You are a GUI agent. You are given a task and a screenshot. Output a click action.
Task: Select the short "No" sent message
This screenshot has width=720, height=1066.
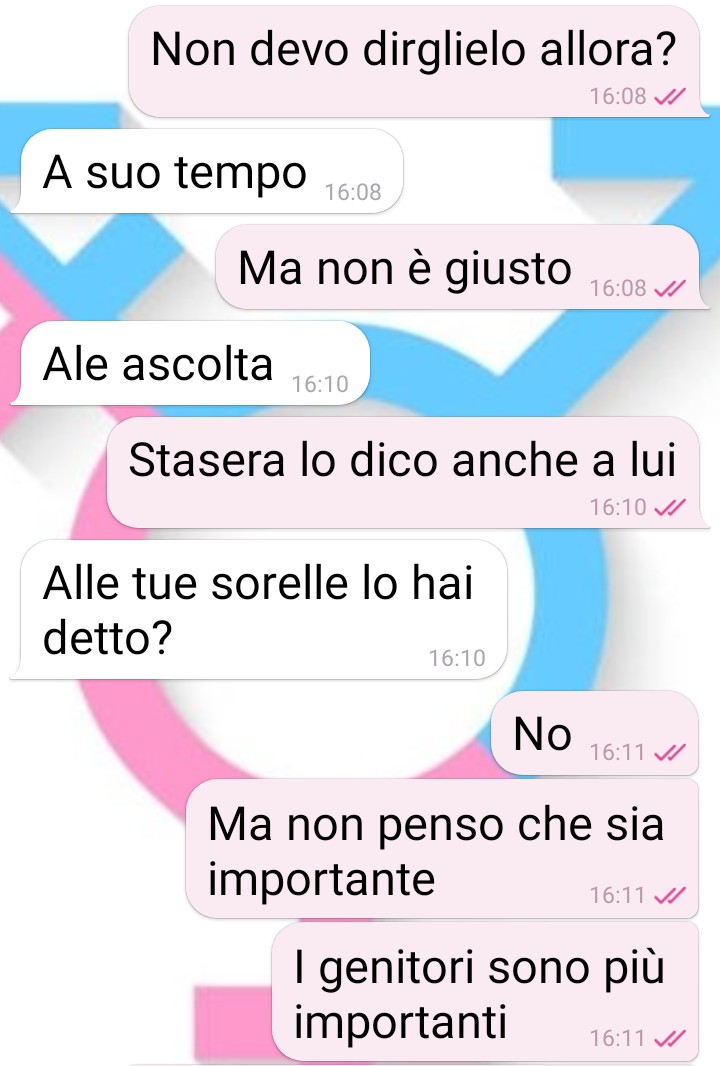point(595,734)
